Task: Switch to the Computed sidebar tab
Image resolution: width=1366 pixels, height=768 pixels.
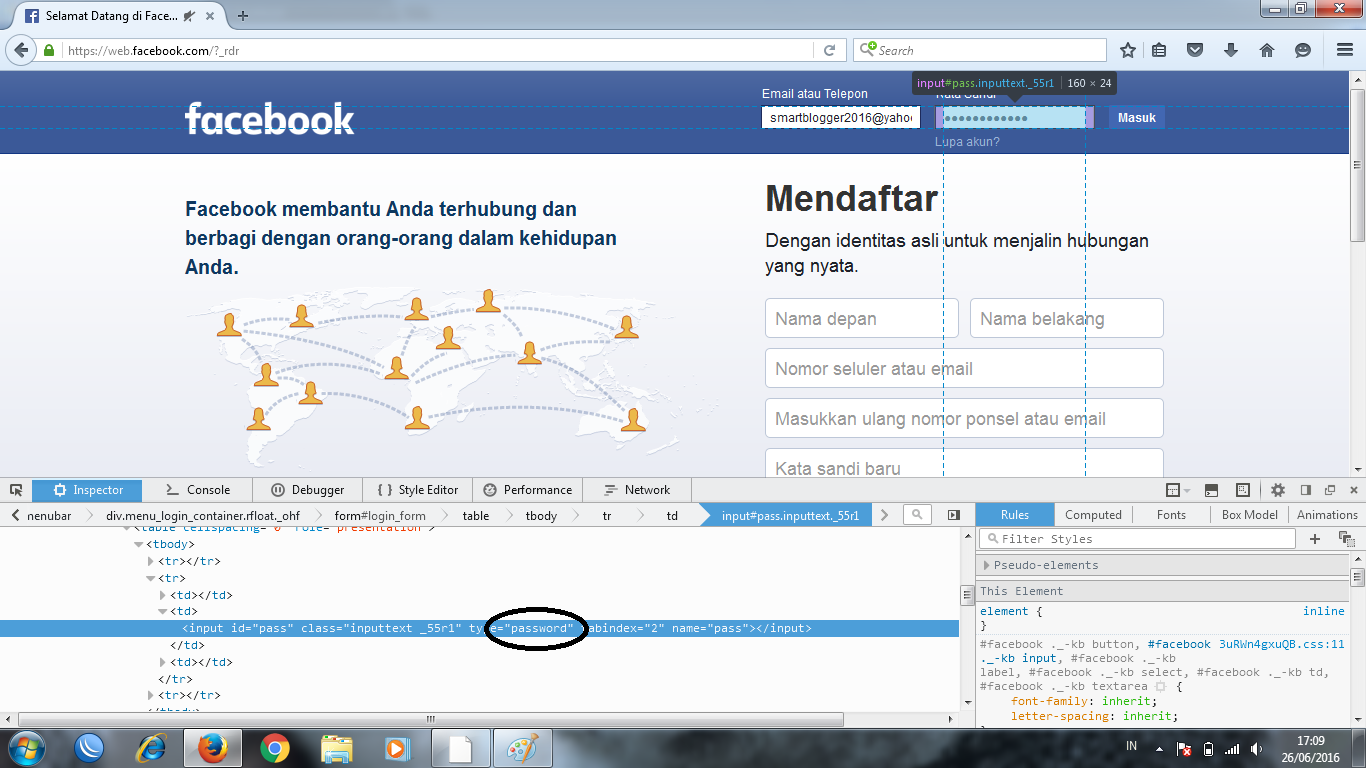Action: pyautogui.click(x=1093, y=515)
